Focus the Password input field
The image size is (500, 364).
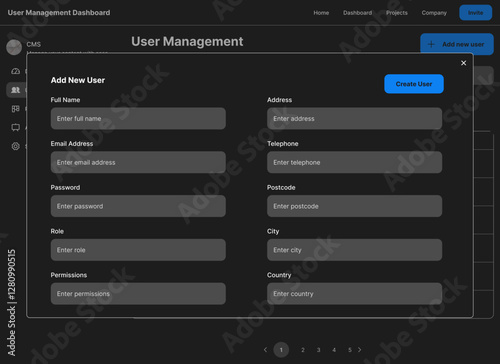[x=138, y=206]
